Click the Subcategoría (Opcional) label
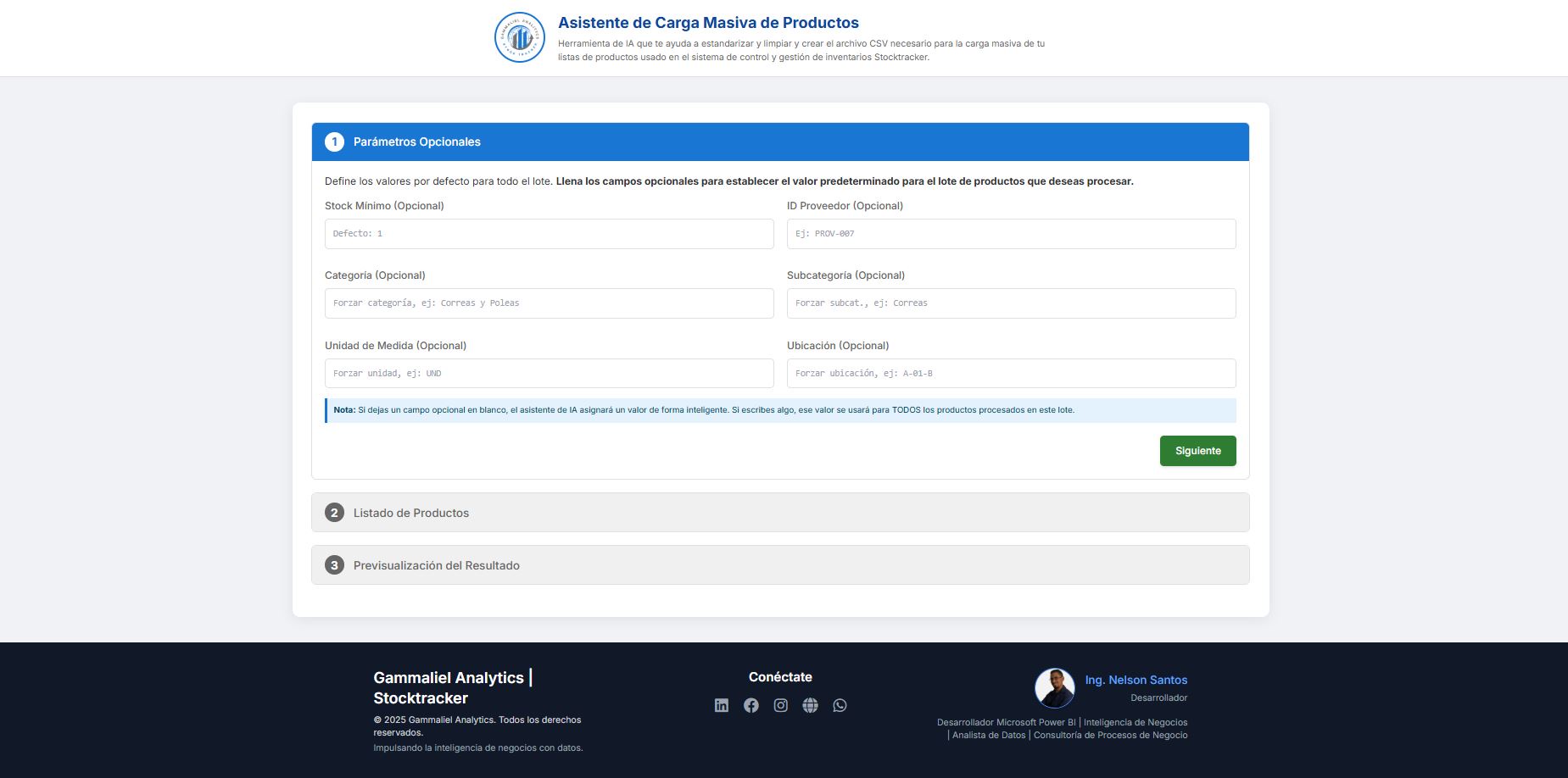Image resolution: width=1568 pixels, height=778 pixels. tap(845, 275)
